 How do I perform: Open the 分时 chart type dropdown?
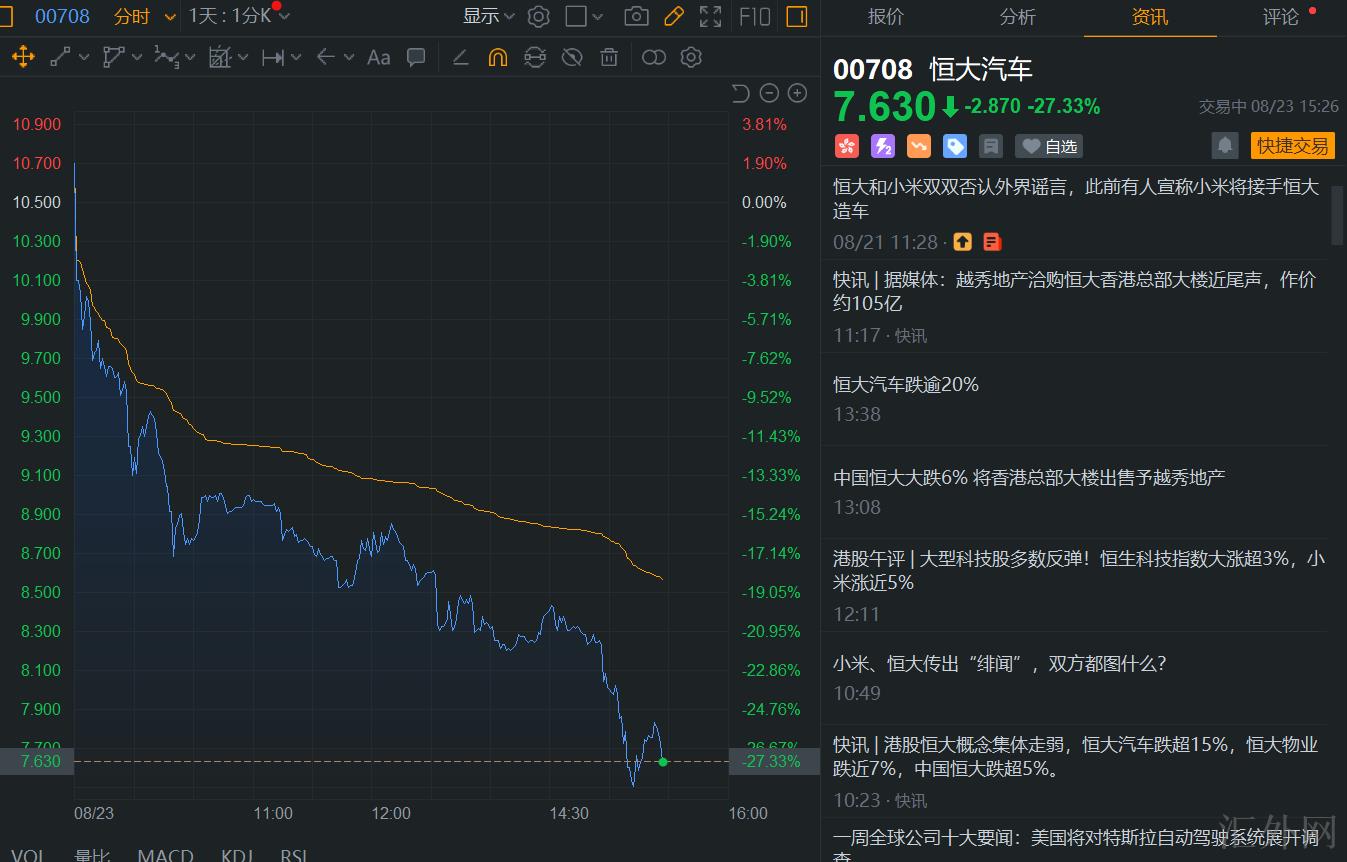[141, 16]
